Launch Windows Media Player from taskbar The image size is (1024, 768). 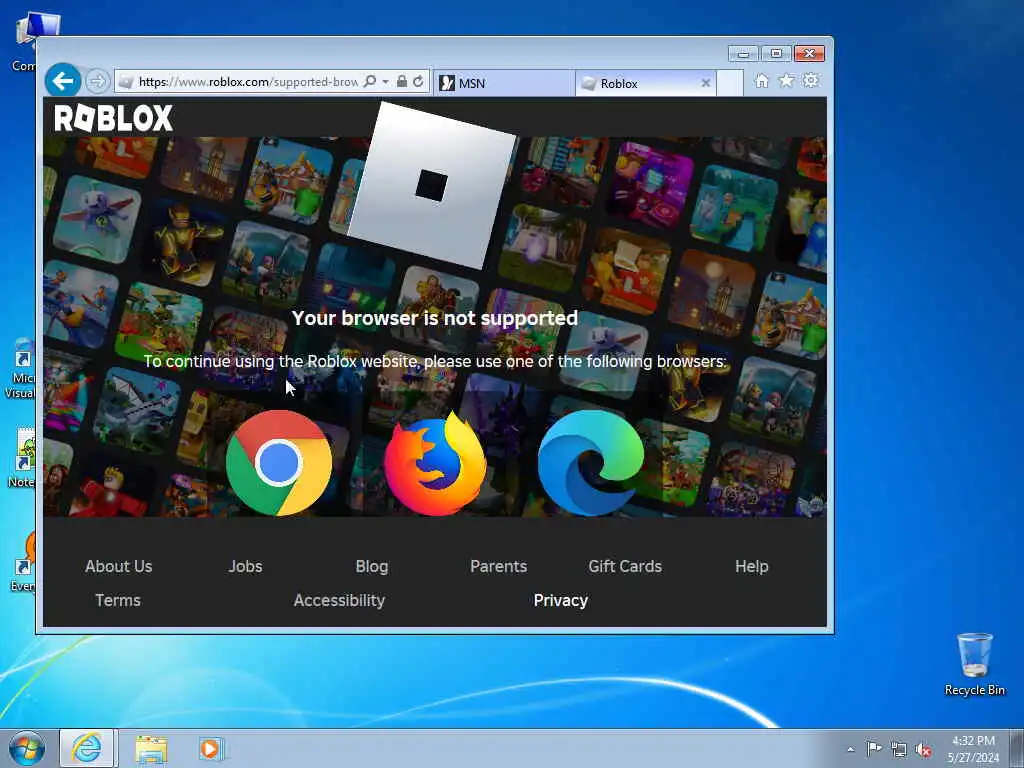[210, 748]
